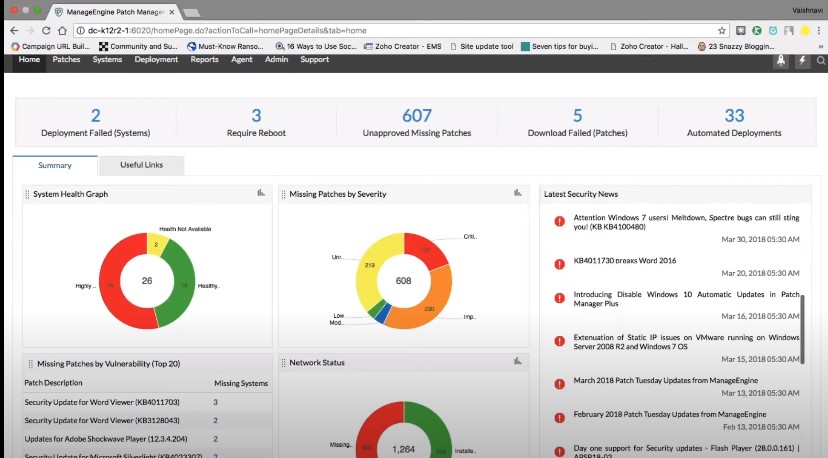
Task: Click alert icon beside KB4011730 breaks Word
Action: pyautogui.click(x=560, y=264)
